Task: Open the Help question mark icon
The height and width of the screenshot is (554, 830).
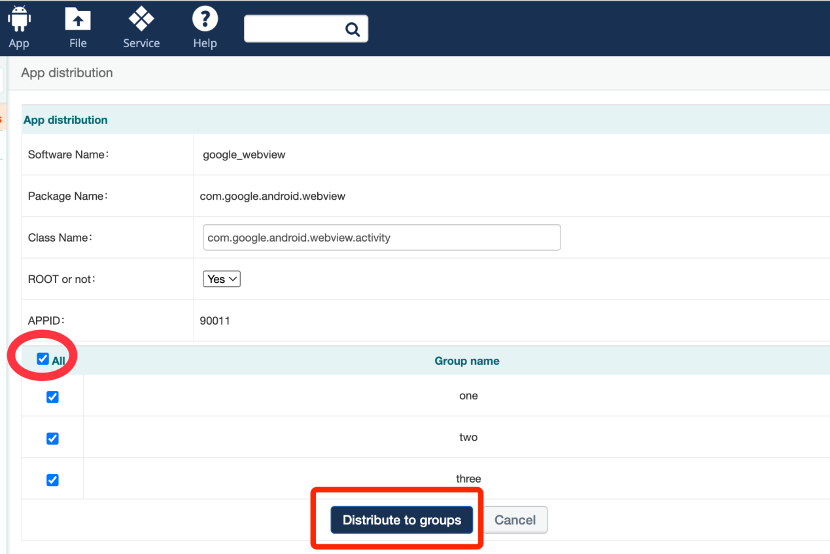Action: 205,19
